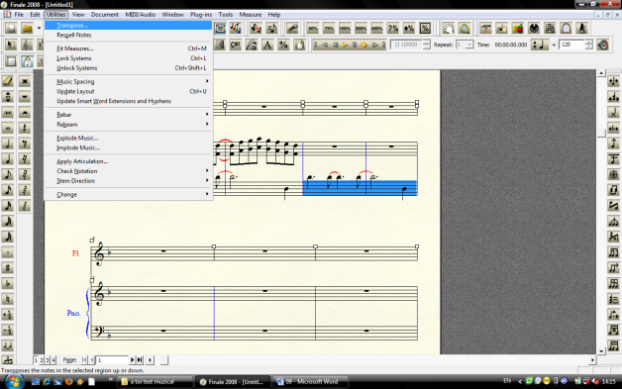Viewport: 622px width, 389px height.
Task: Choose Explode Music menu entry
Action: (129, 138)
